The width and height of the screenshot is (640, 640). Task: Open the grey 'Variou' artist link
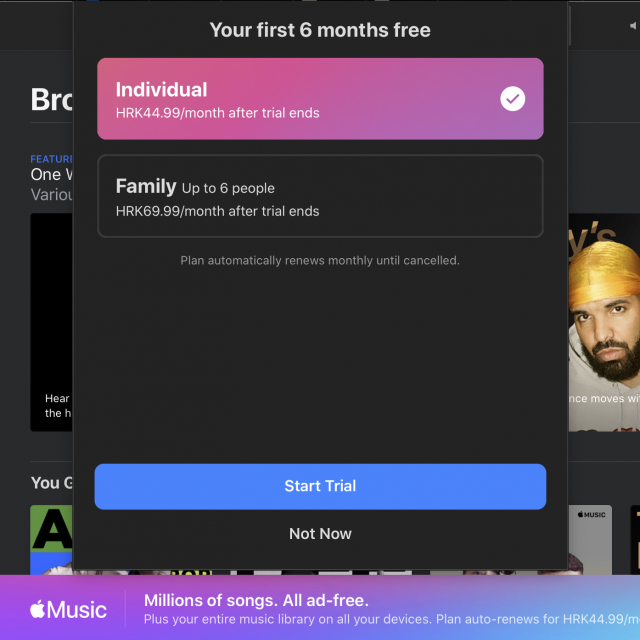(x=51, y=194)
